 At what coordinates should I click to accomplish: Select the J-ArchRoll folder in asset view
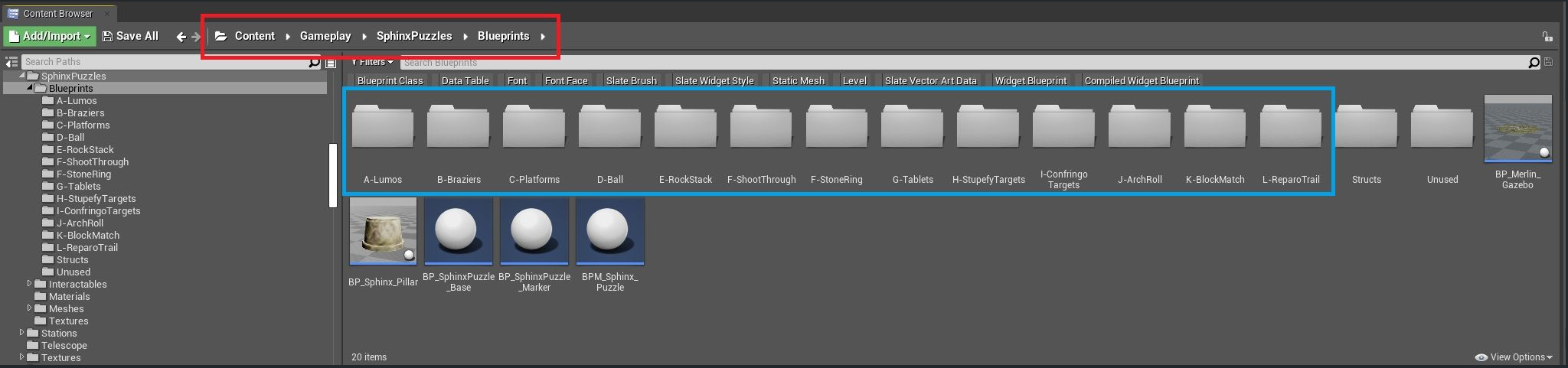point(1139,127)
